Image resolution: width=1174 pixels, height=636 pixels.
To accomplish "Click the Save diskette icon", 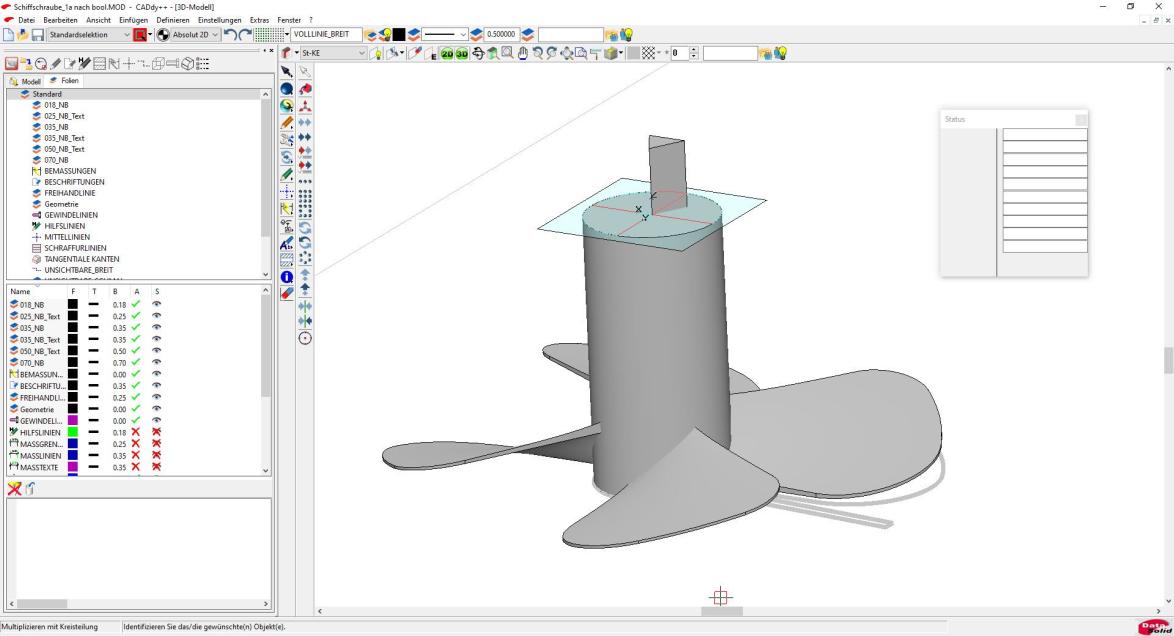I will click(37, 35).
